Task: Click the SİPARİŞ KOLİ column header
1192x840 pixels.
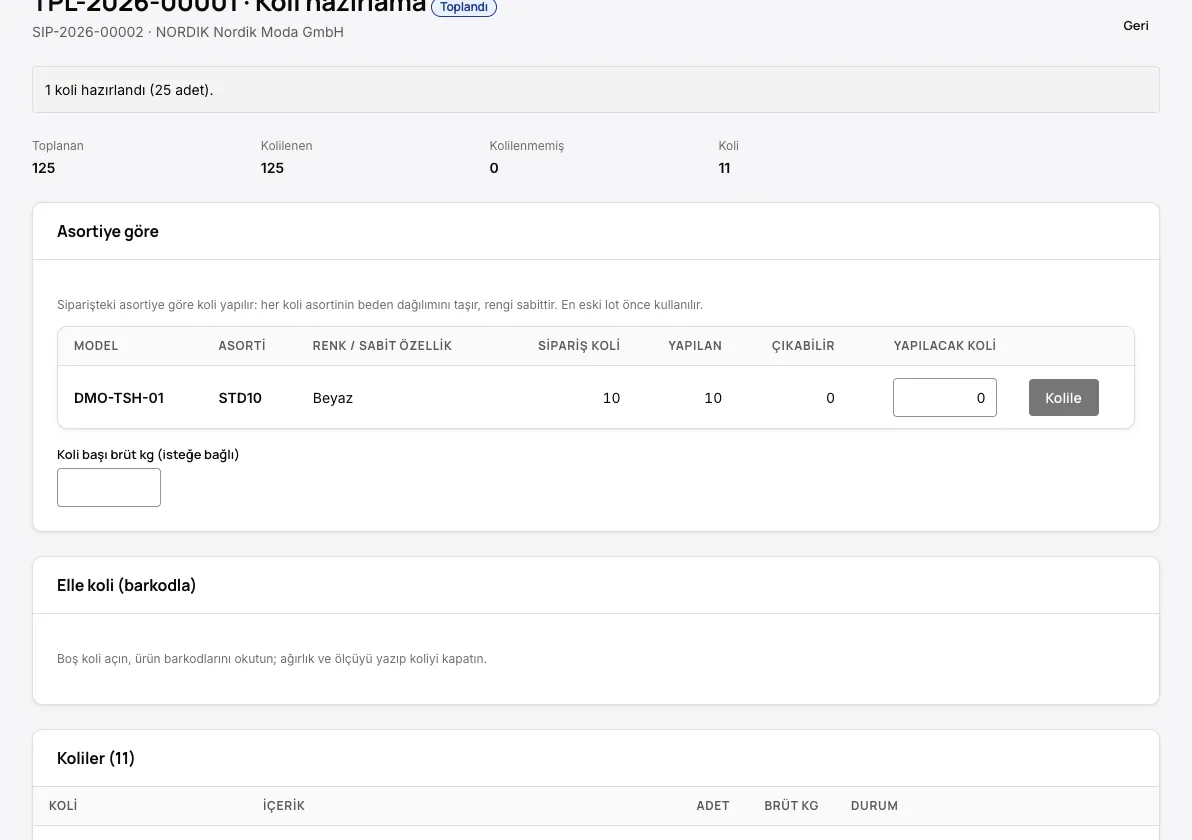Action: coord(579,346)
